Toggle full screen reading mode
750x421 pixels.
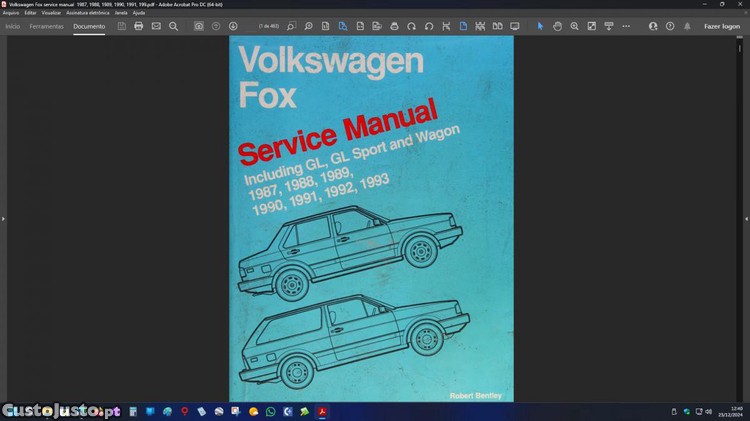point(515,26)
